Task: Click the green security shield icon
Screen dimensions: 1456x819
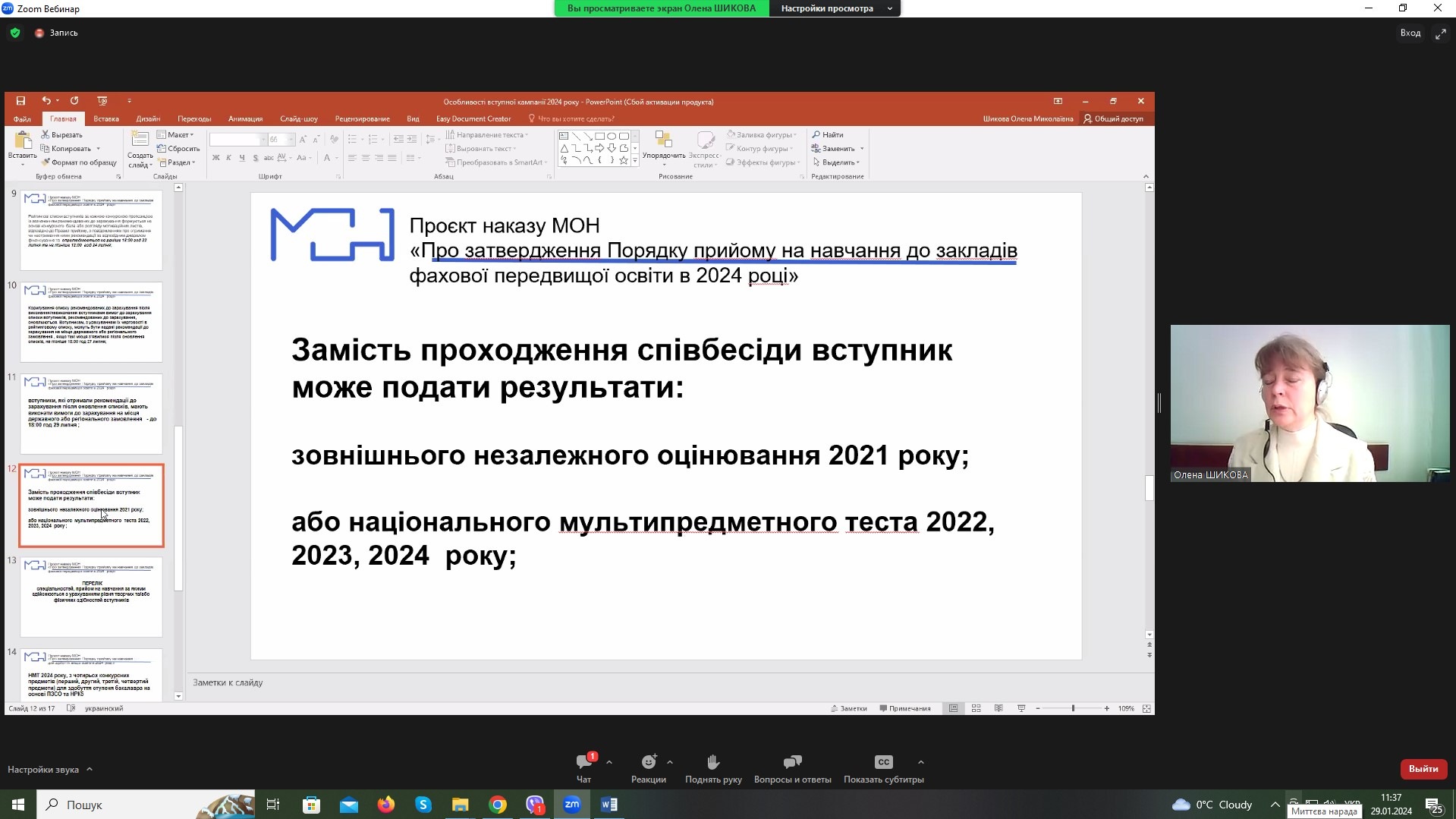Action: 15,33
